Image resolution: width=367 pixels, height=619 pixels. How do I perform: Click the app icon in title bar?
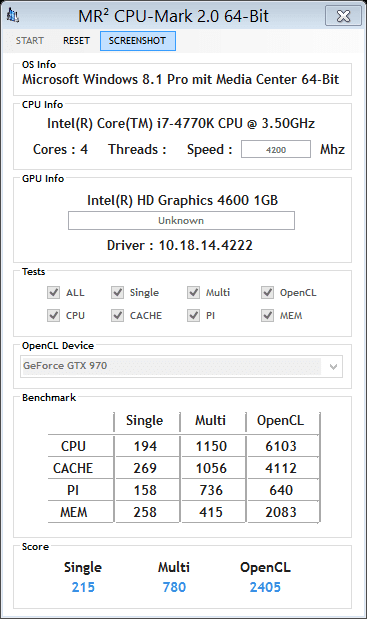13,16
